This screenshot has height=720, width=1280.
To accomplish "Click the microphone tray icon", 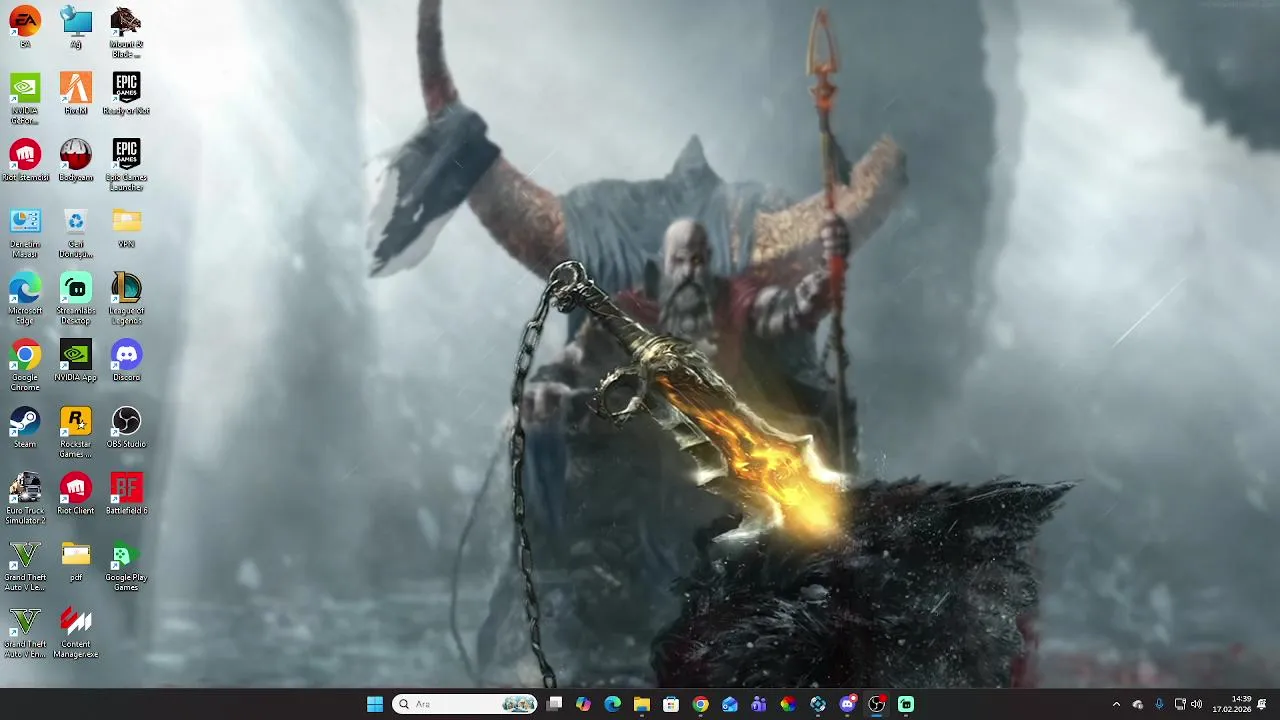I will [1159, 704].
